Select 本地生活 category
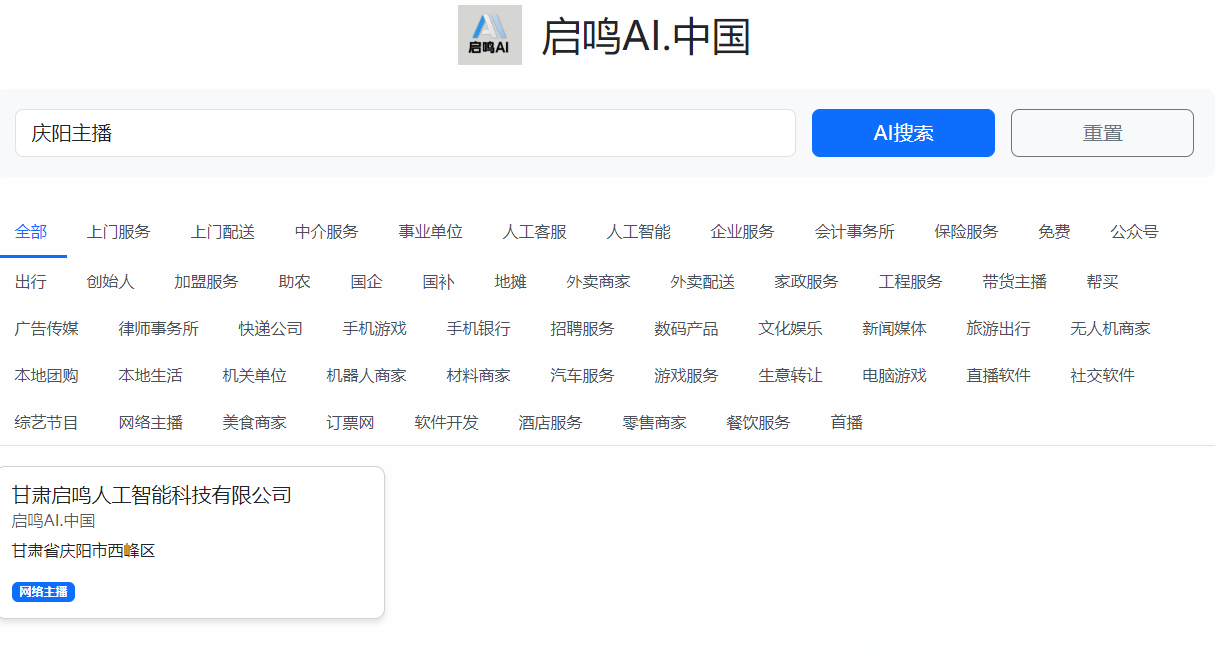The width and height of the screenshot is (1219, 653). pyautogui.click(x=151, y=375)
